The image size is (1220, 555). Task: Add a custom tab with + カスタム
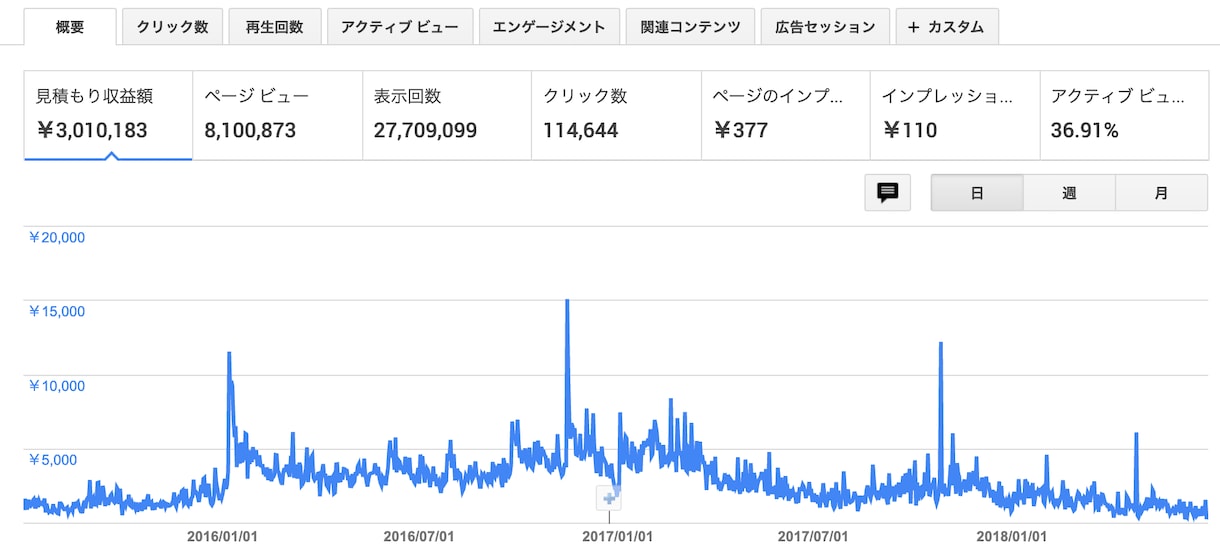(946, 27)
